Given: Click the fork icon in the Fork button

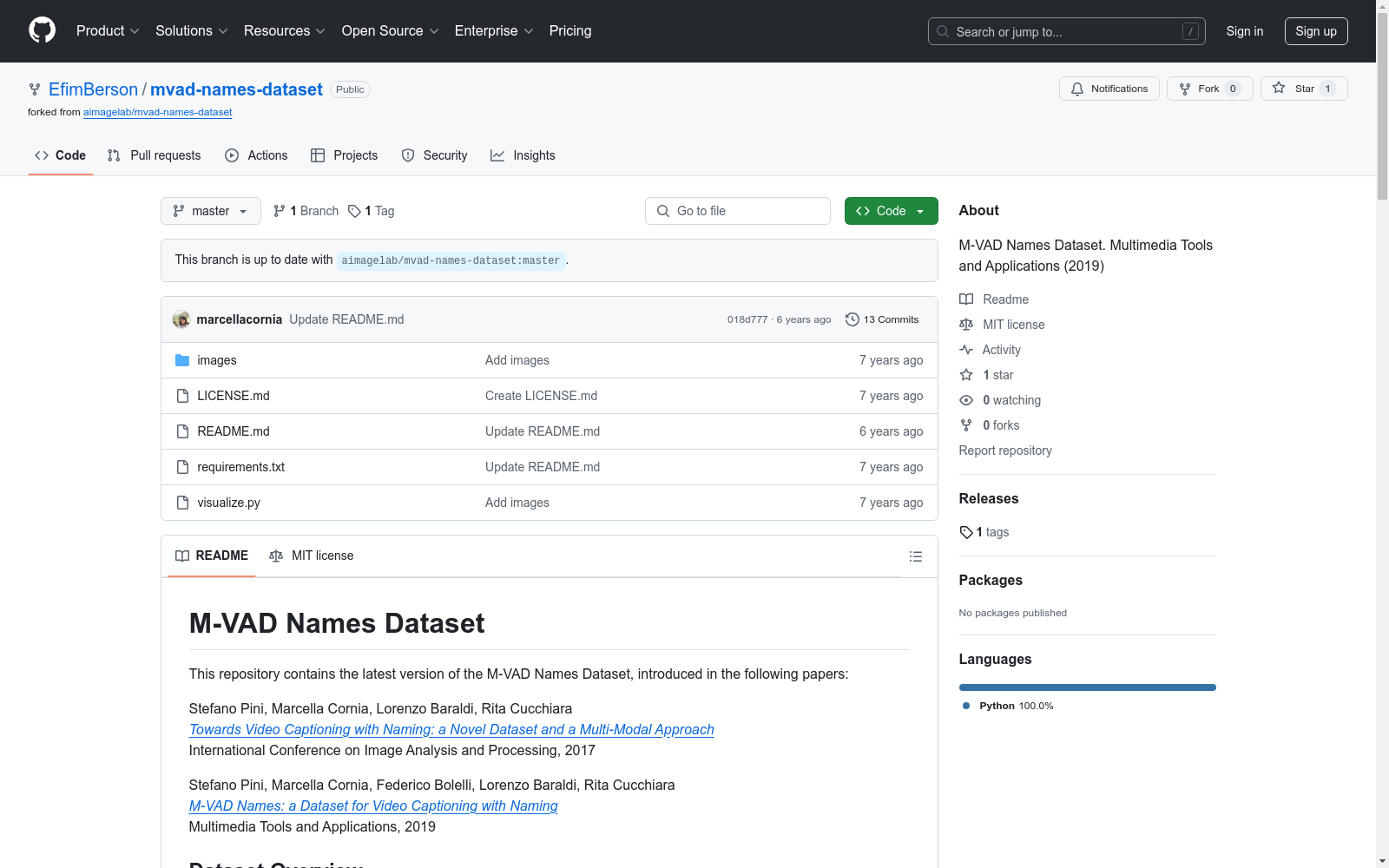Looking at the screenshot, I should click(x=1185, y=89).
